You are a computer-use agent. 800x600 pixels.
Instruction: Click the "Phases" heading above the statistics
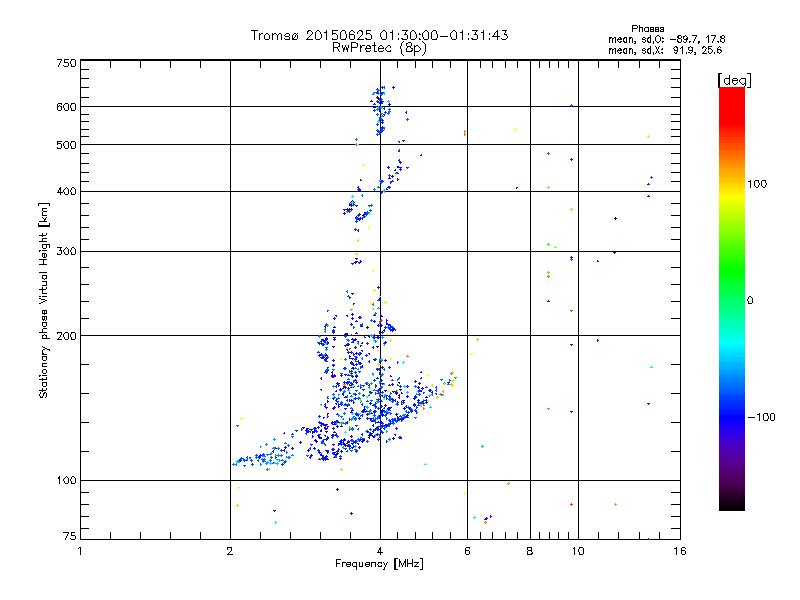647,29
